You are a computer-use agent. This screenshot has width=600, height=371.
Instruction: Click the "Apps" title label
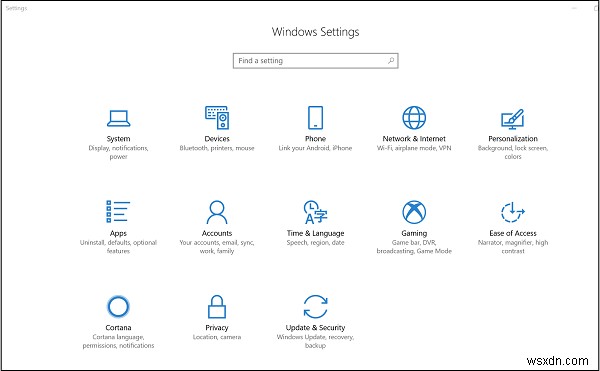pyautogui.click(x=118, y=233)
